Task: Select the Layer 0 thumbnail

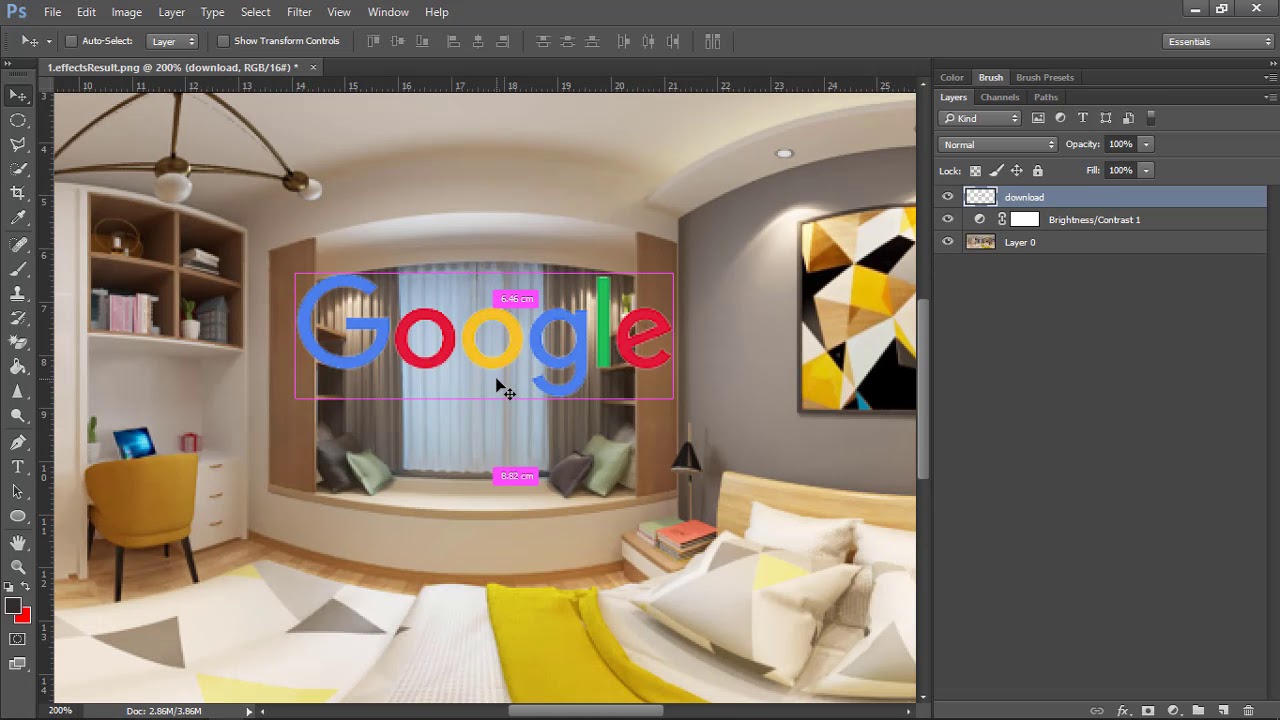Action: (x=980, y=242)
